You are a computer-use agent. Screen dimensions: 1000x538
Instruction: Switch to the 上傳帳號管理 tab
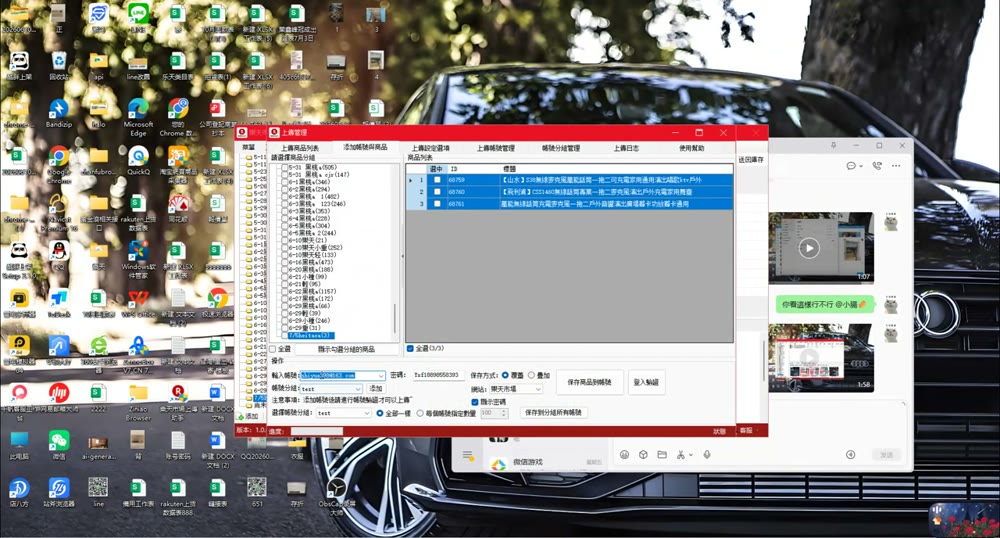(x=496, y=148)
